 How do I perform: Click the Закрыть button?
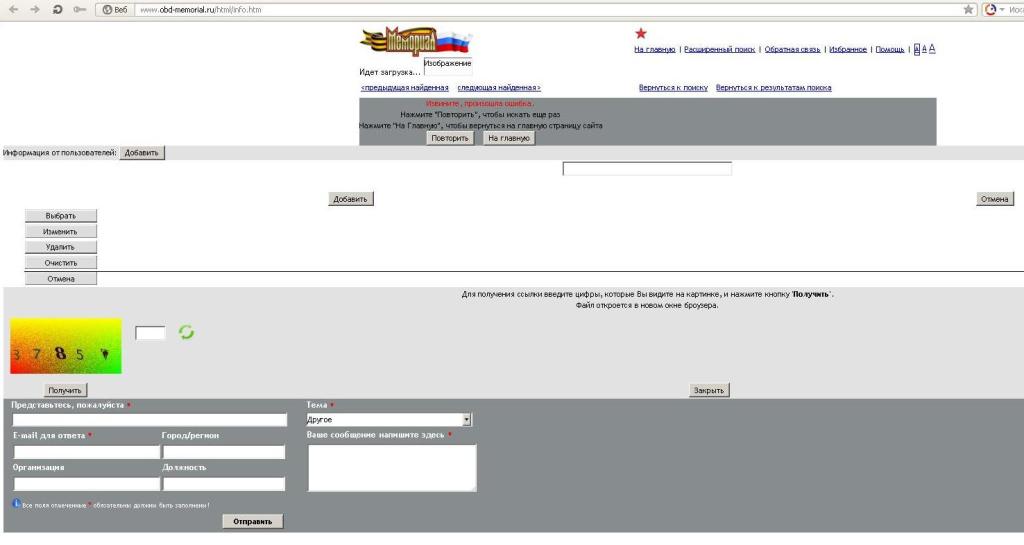[x=709, y=390]
